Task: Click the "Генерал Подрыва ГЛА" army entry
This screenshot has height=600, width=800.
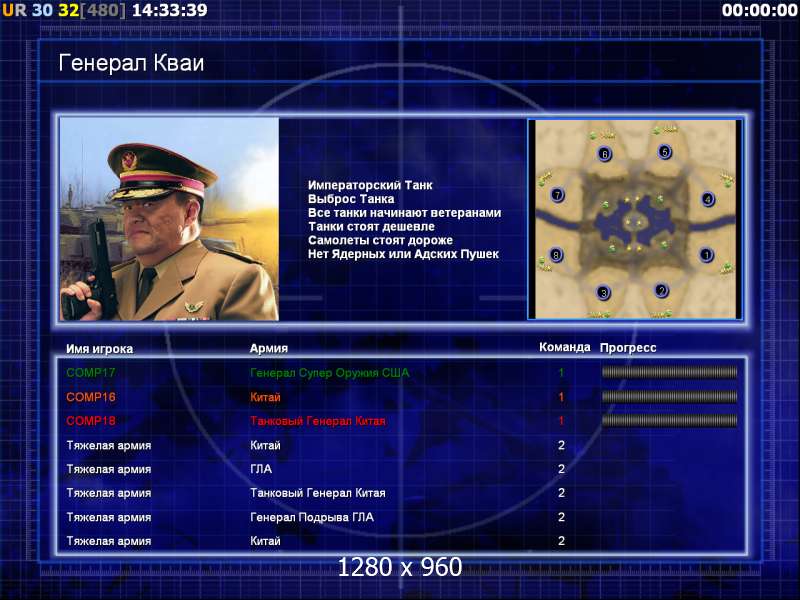Action: coord(312,517)
